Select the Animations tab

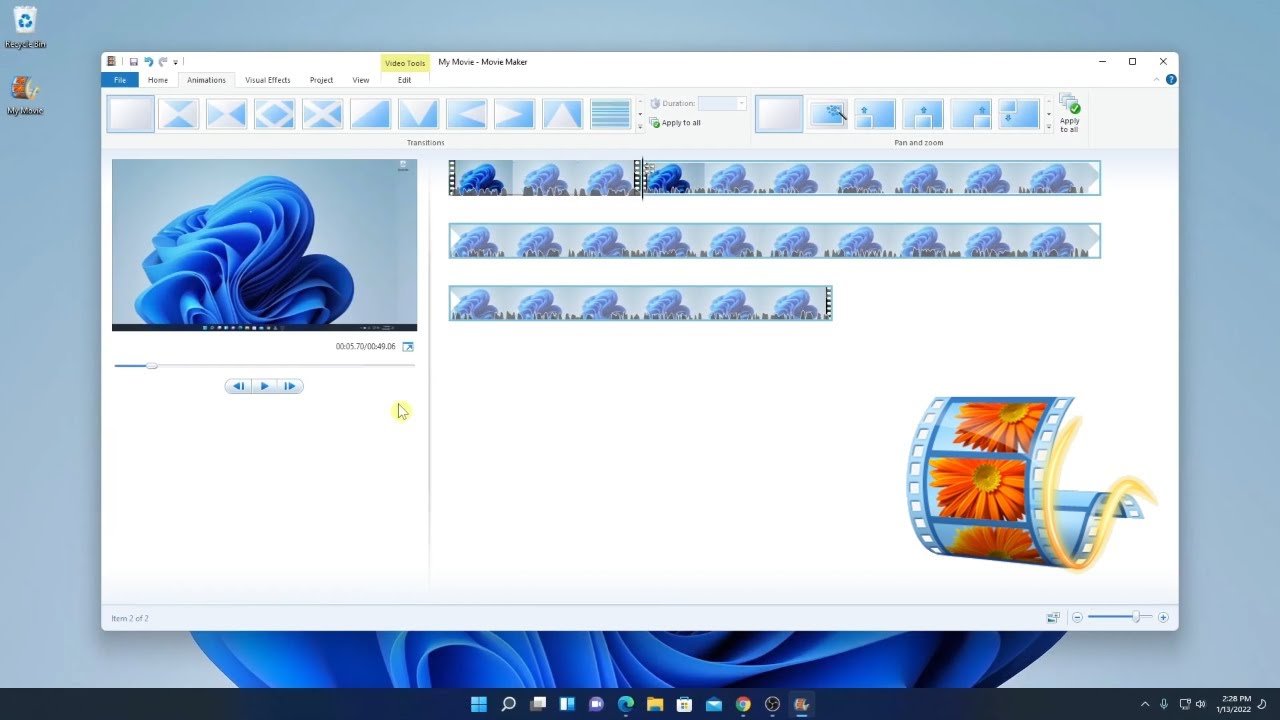coord(207,80)
